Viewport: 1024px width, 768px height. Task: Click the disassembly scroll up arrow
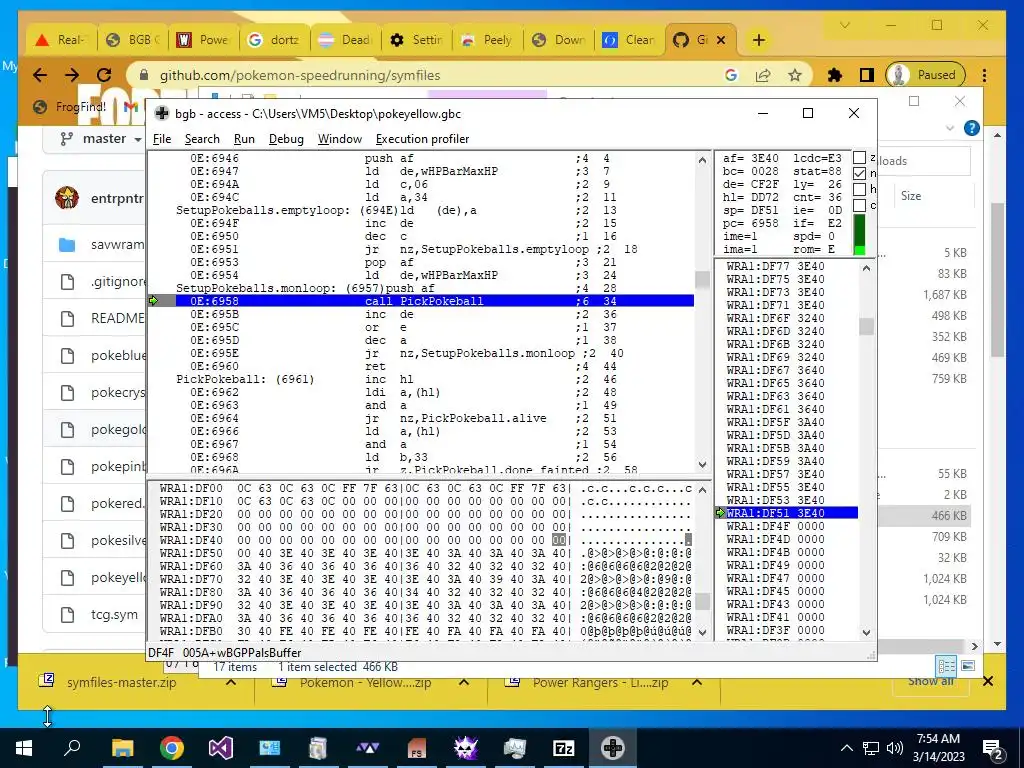(702, 160)
